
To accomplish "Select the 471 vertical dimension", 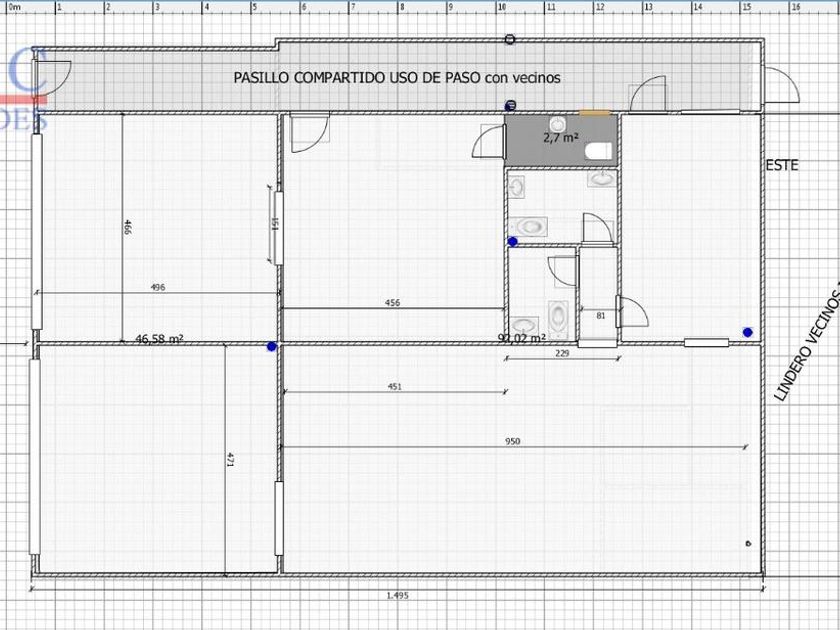I will point(230,460).
